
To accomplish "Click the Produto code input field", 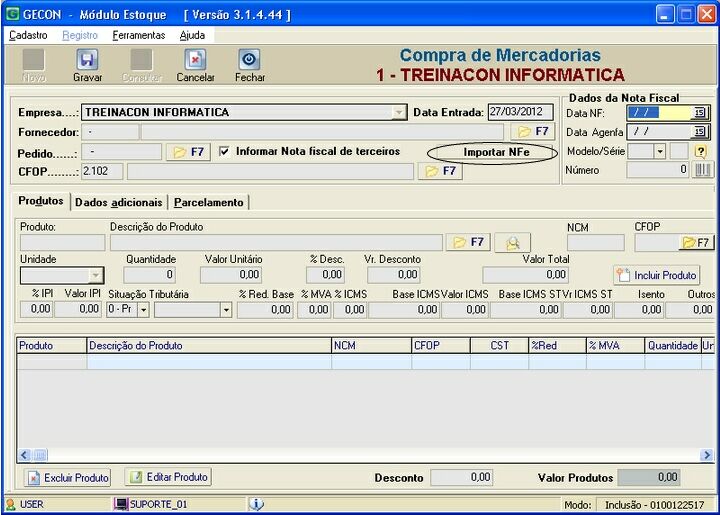I will (x=62, y=242).
